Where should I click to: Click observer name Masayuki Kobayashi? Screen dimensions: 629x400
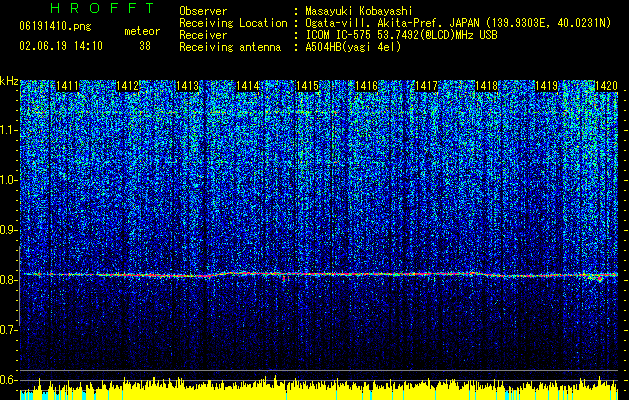coord(358,11)
